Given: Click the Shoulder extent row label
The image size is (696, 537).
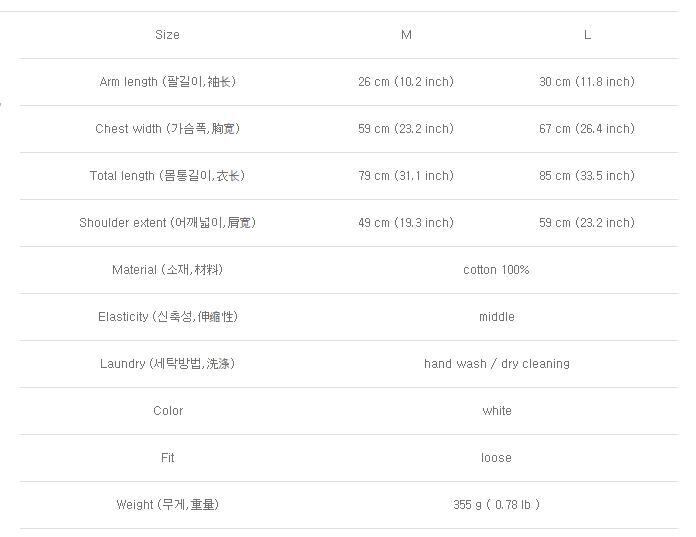Looking at the screenshot, I should [x=167, y=223].
